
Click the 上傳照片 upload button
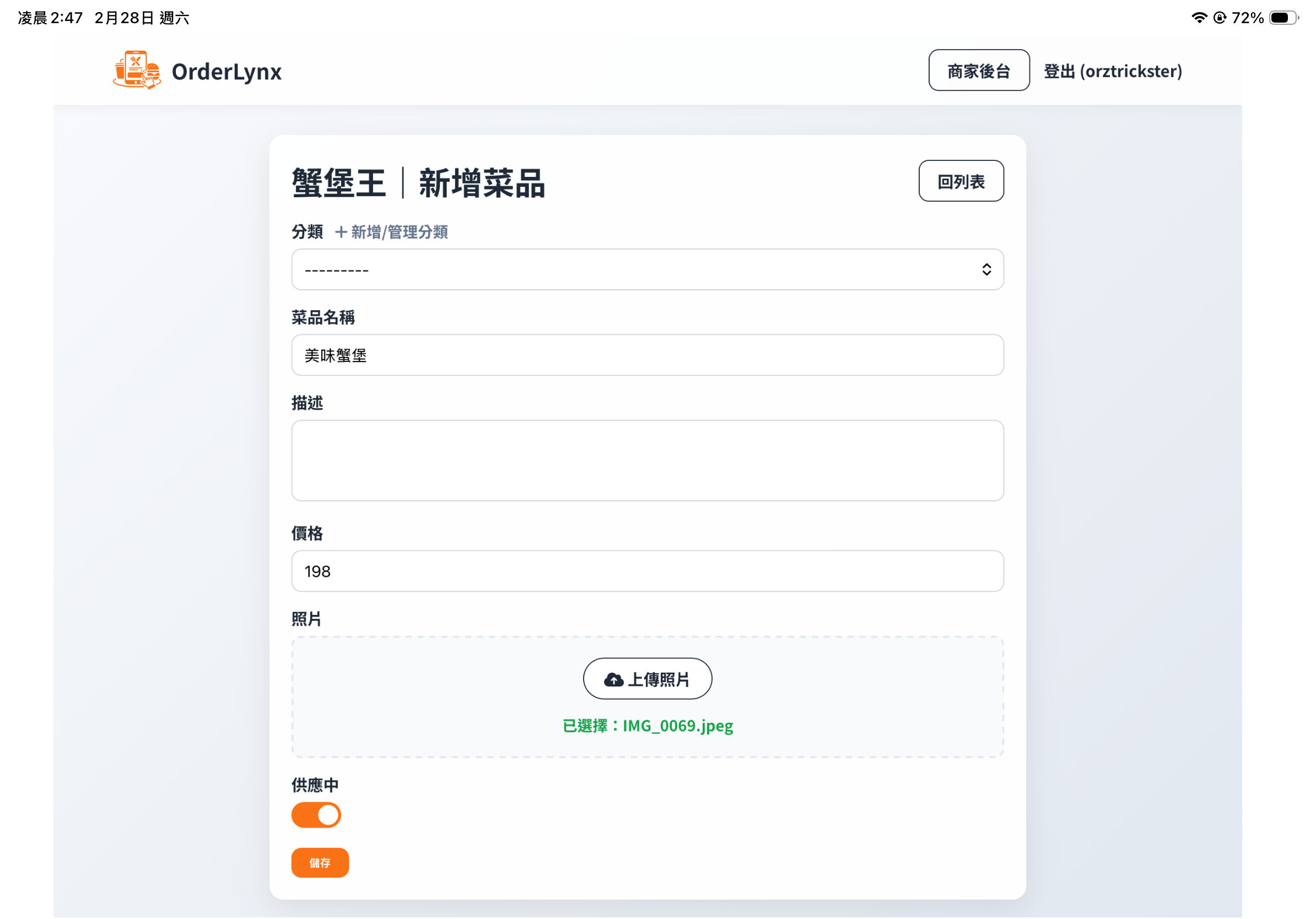coord(647,679)
